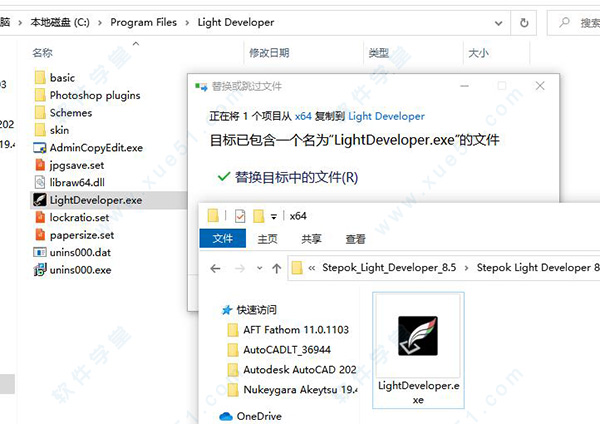Open the recent locations dropdown in x64 window

point(259,268)
